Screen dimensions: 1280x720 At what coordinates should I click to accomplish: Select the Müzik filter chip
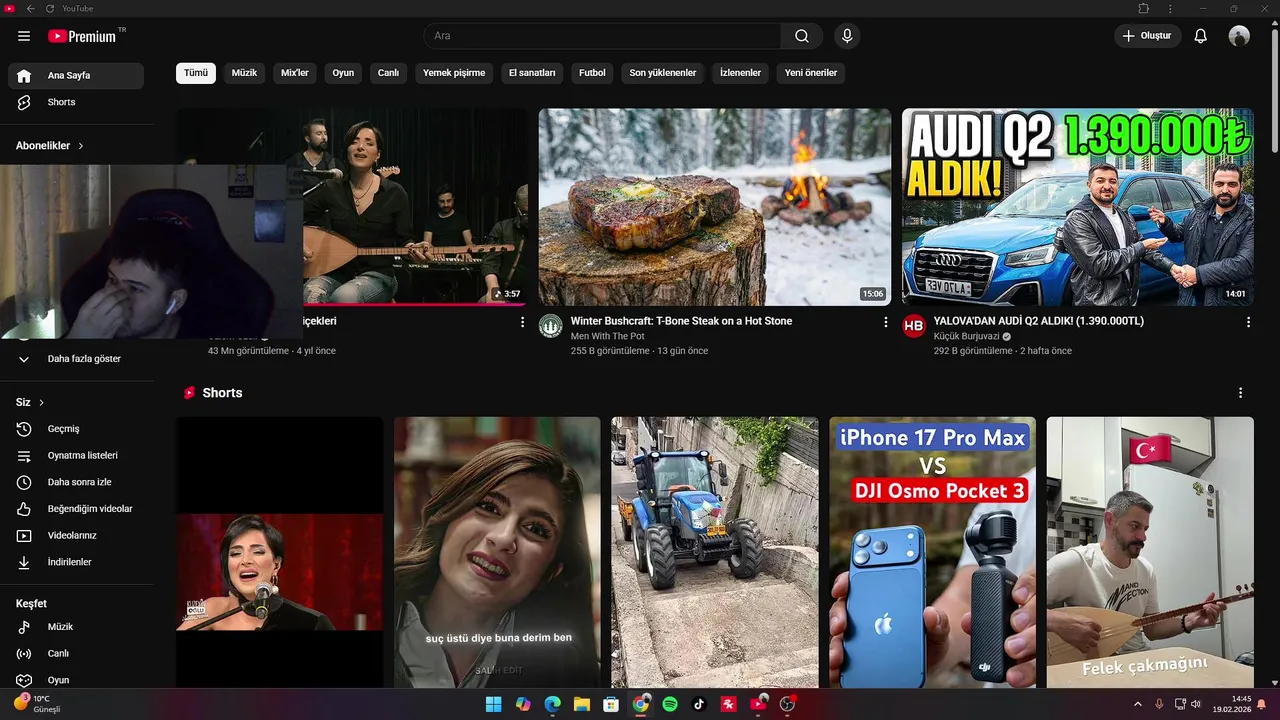coord(244,73)
